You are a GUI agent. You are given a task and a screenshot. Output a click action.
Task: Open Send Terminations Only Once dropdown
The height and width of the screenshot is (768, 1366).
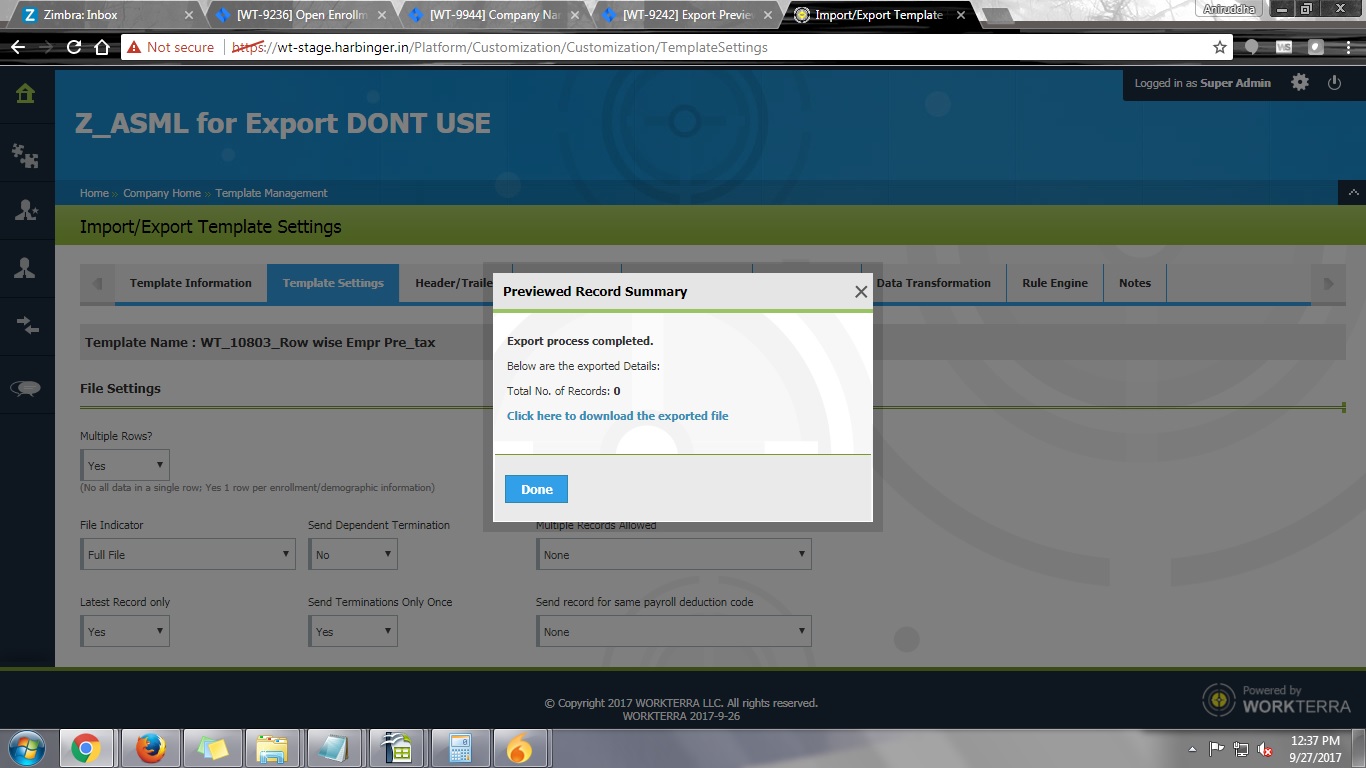coord(353,631)
